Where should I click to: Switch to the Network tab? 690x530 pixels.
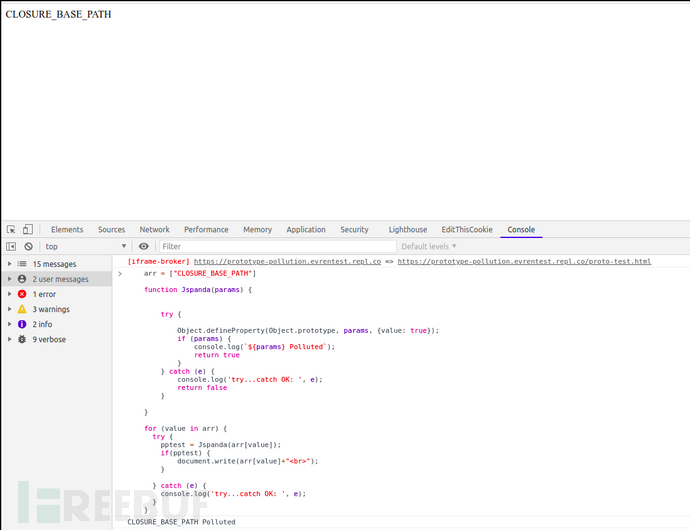pos(154,229)
